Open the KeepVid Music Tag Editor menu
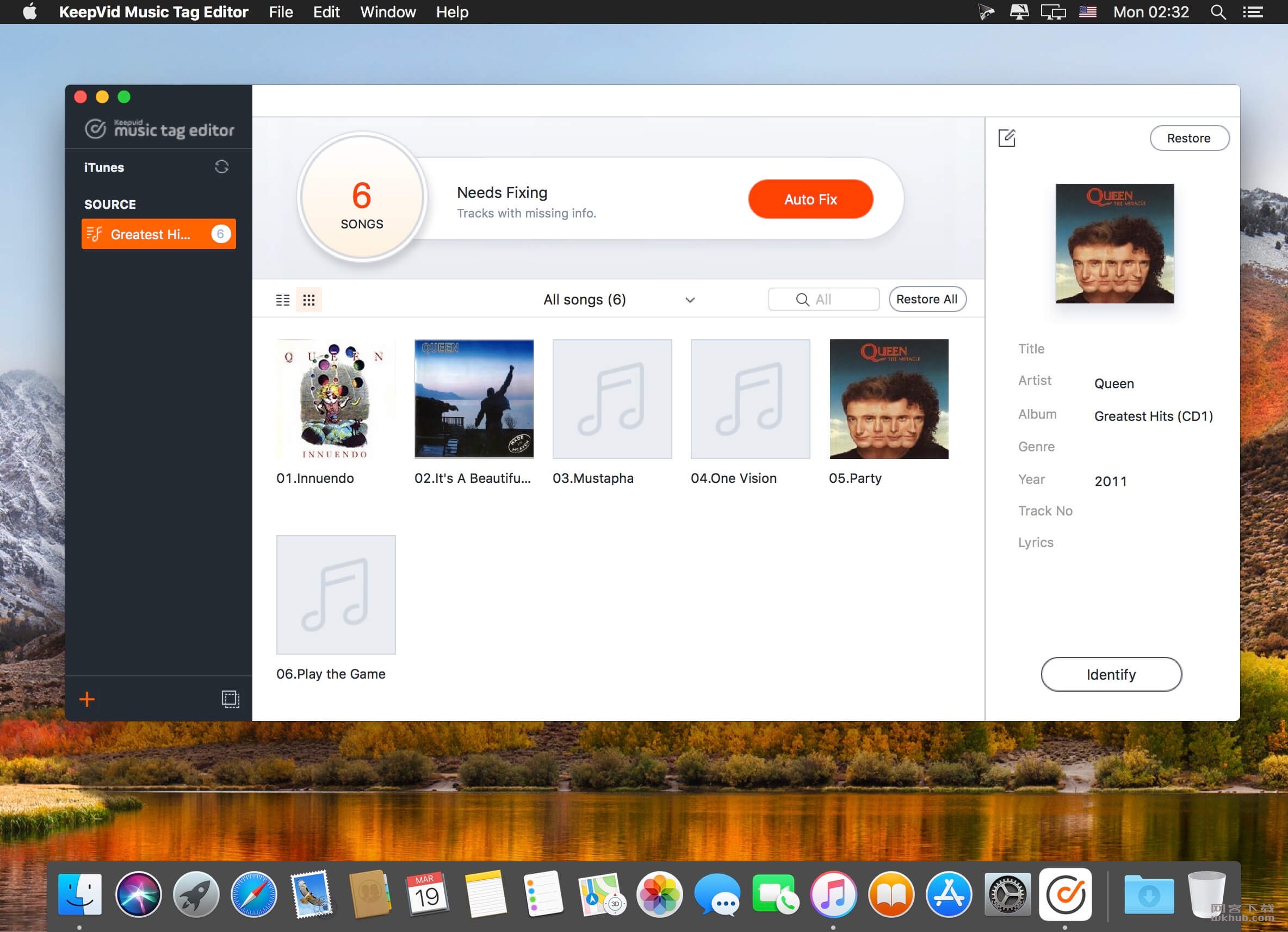Viewport: 1288px width, 932px height. point(153,12)
